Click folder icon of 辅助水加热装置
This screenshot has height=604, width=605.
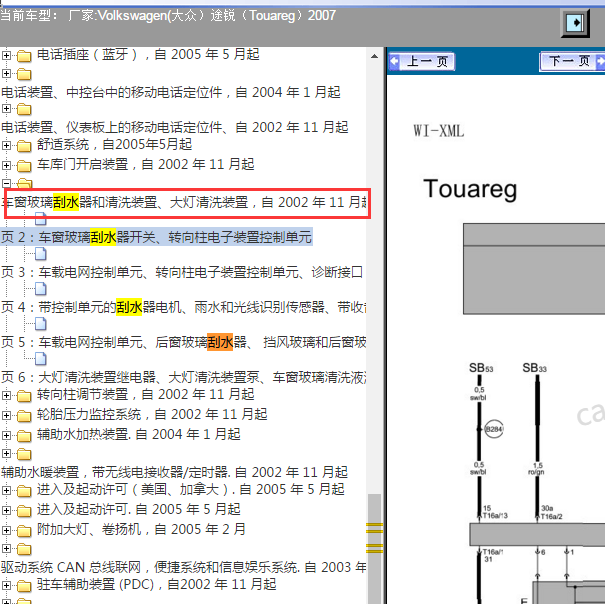pyautogui.click(x=24, y=436)
